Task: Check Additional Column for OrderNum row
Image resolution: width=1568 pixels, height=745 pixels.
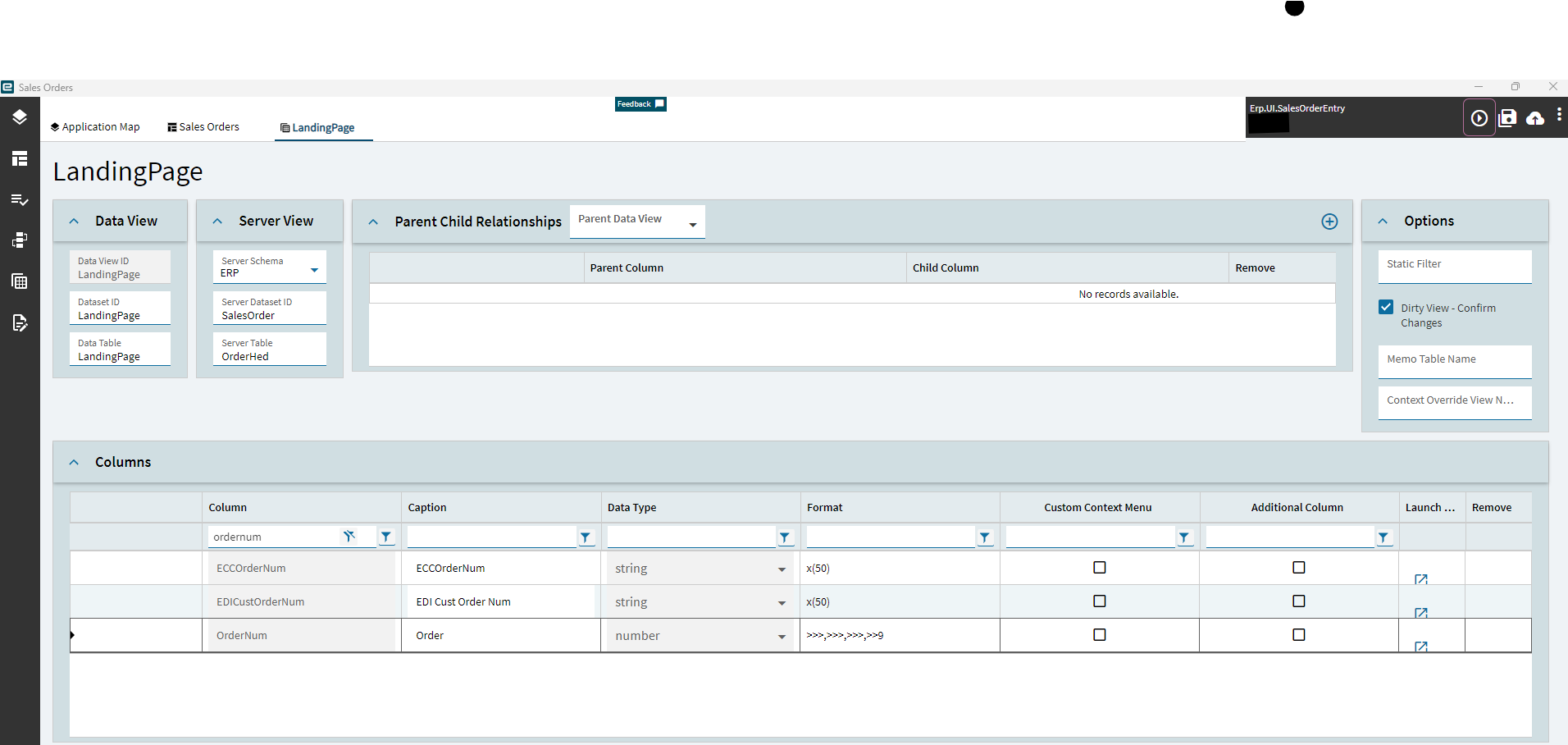Action: pos(1298,635)
